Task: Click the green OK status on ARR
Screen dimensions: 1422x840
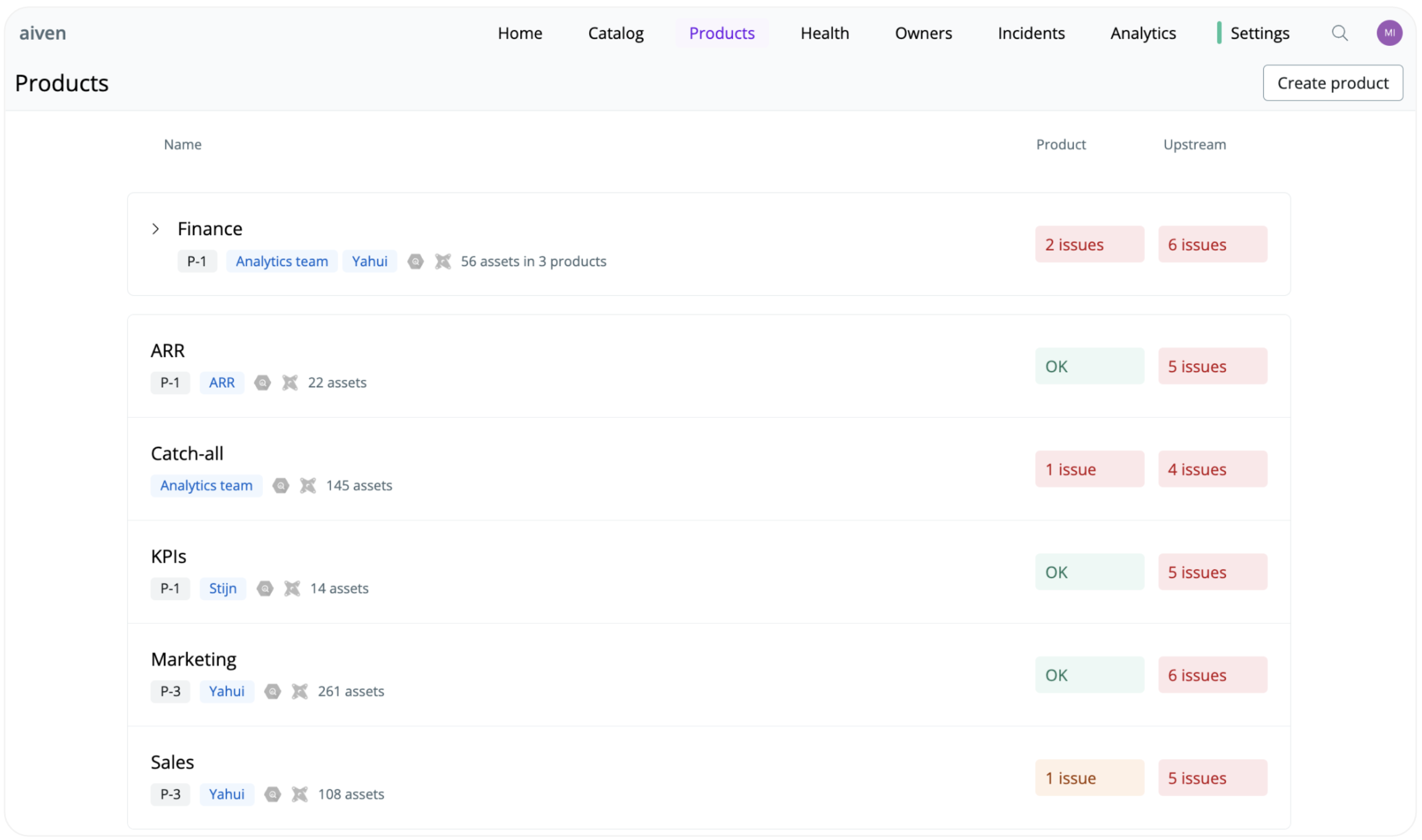Action: (x=1089, y=367)
